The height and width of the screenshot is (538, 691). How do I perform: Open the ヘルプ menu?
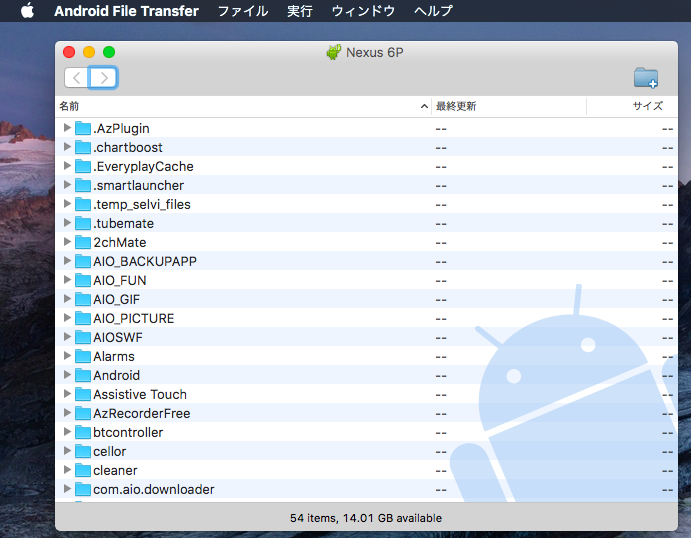[433, 11]
